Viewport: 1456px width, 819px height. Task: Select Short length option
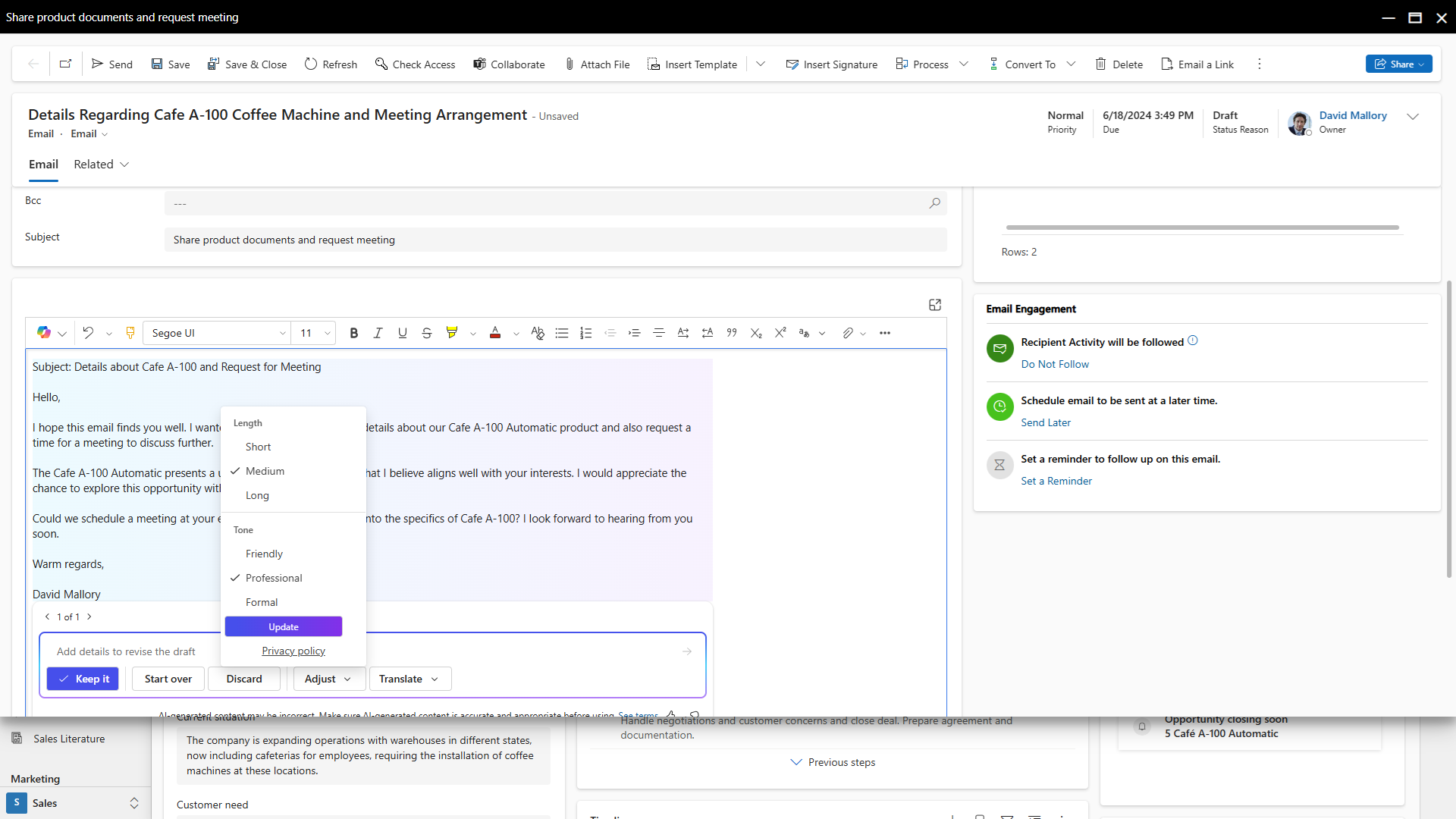click(258, 447)
